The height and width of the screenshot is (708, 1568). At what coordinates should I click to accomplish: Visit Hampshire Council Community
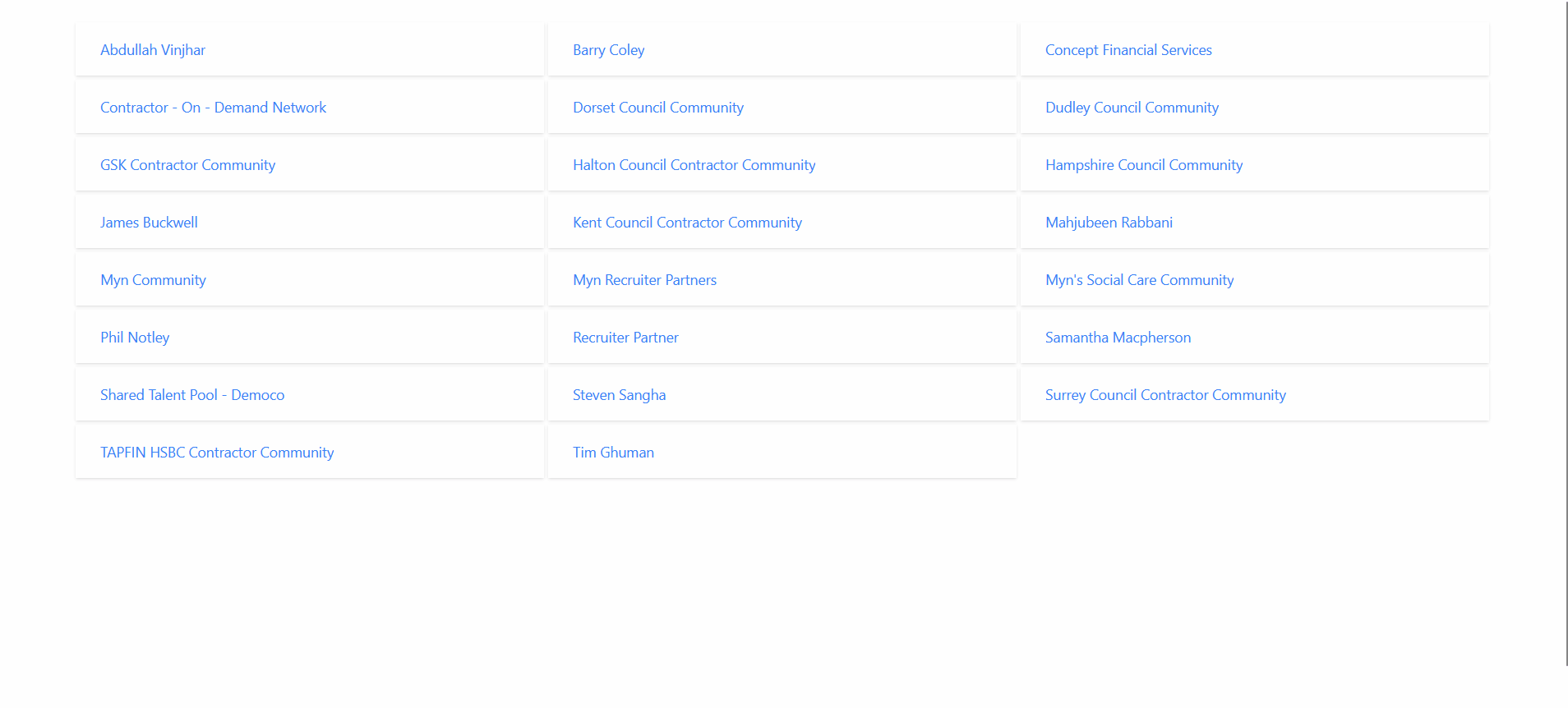pyautogui.click(x=1144, y=165)
